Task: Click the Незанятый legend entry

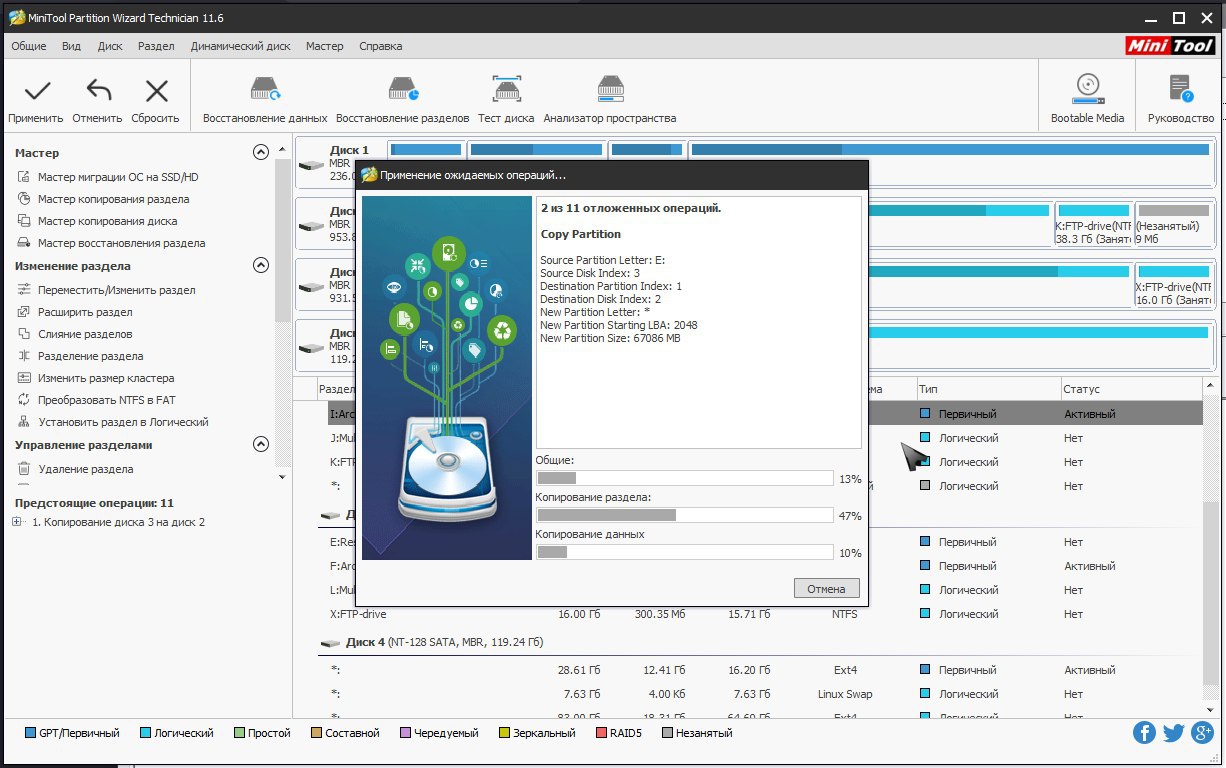Action: pyautogui.click(x=697, y=733)
